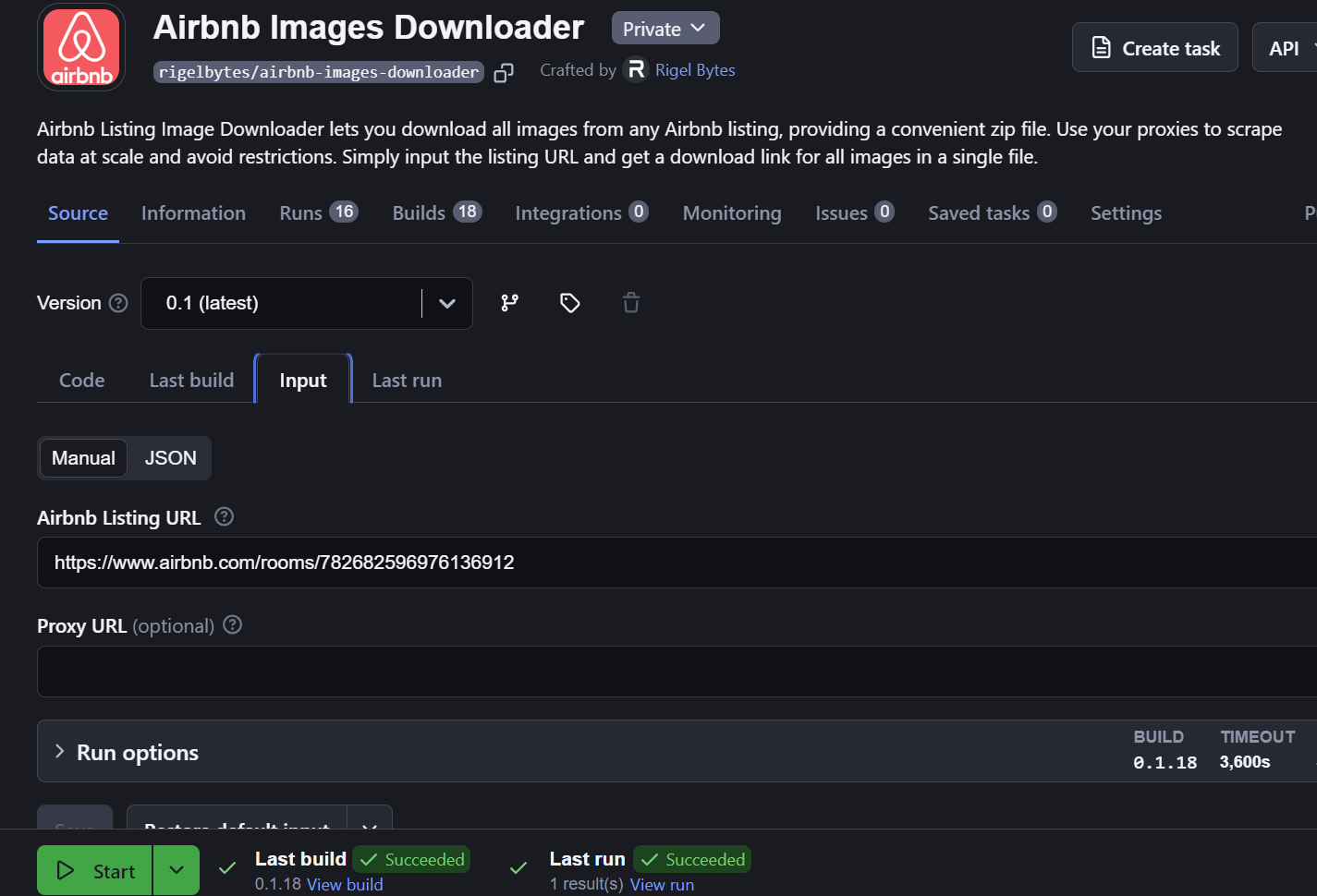Click the Start button
The height and width of the screenshot is (896, 1317).
(x=94, y=870)
